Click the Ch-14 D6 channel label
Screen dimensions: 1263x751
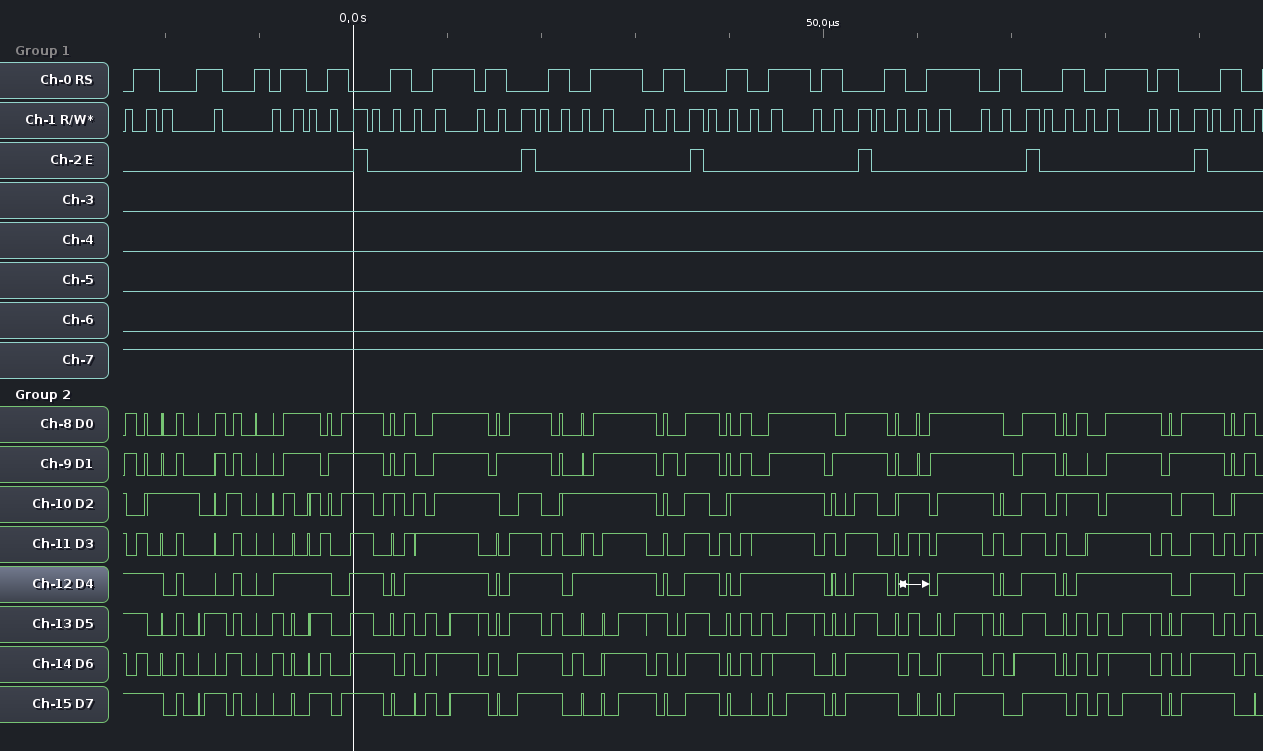point(55,664)
